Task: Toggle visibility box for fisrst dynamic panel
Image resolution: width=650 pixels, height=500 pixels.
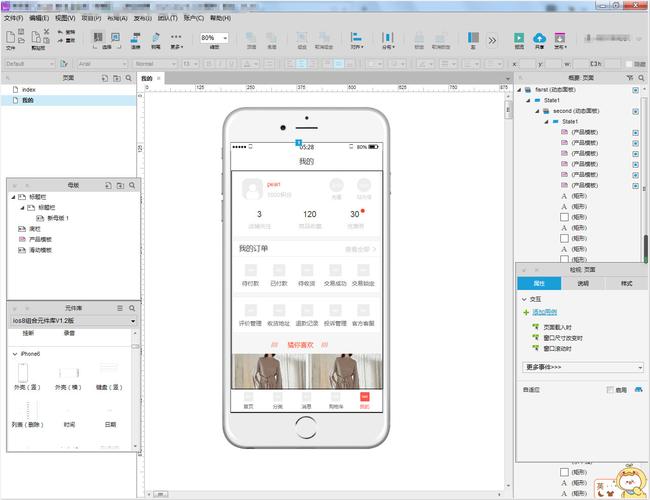Action: click(x=635, y=89)
